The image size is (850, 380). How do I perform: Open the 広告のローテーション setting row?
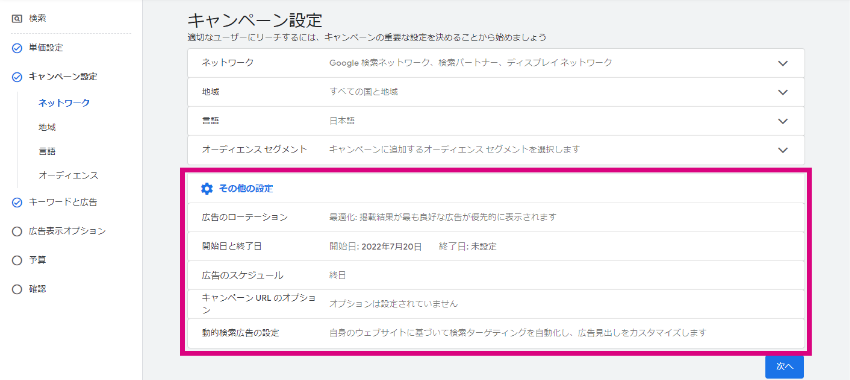[x=496, y=217]
